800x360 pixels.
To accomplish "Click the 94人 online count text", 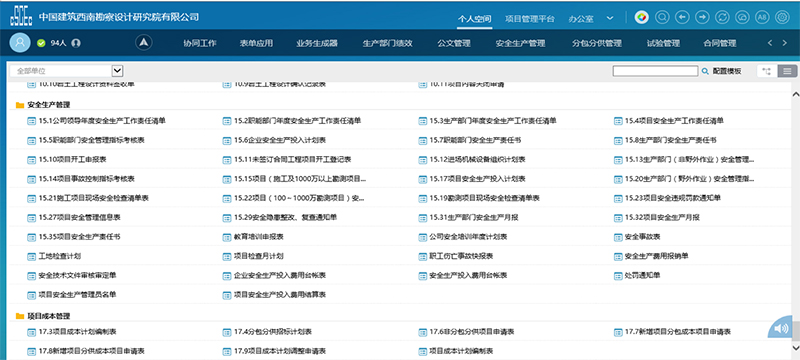I will [59, 43].
